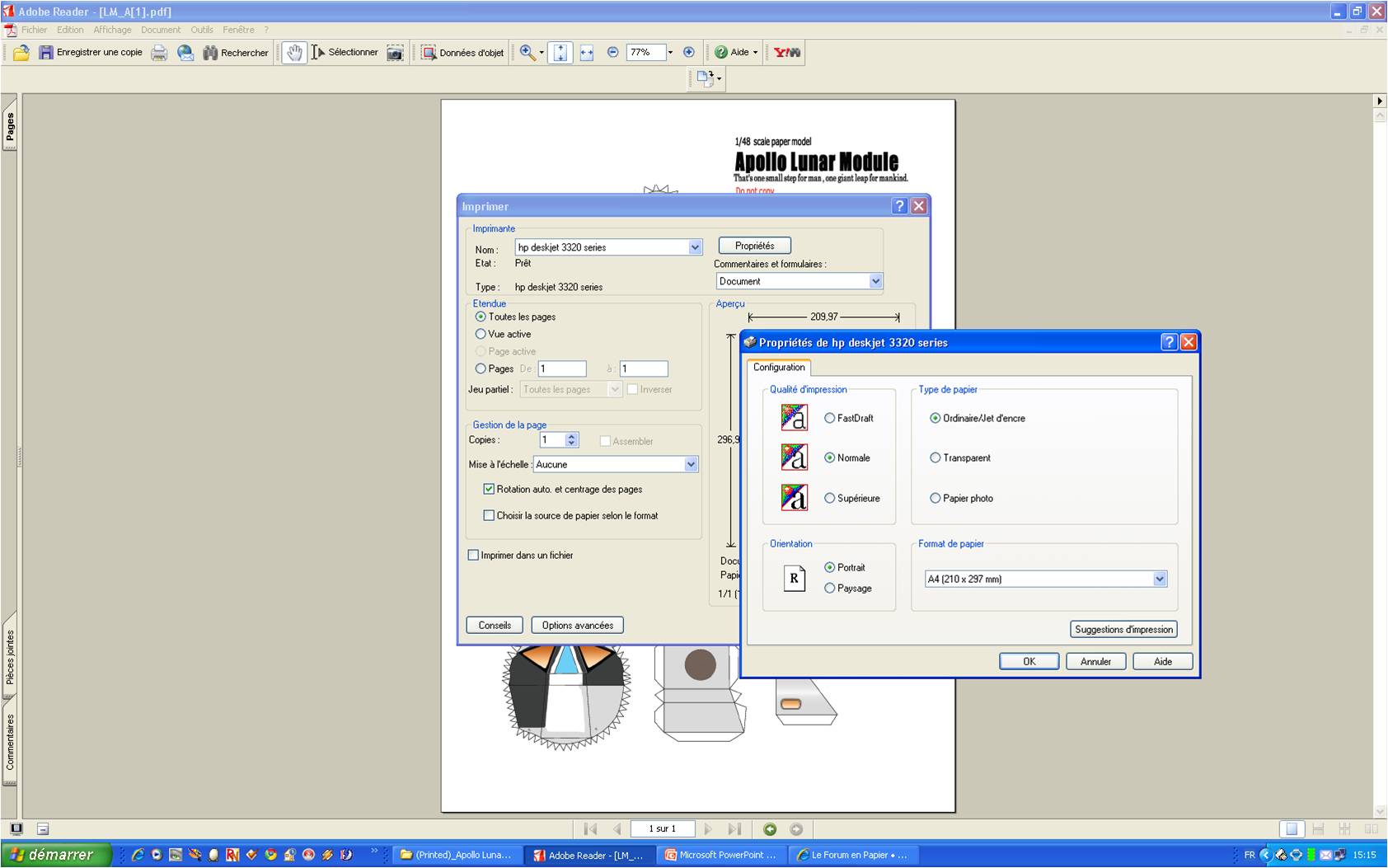This screenshot has width=1388, height=868.
Task: Click the fit page height icon
Action: point(560,53)
